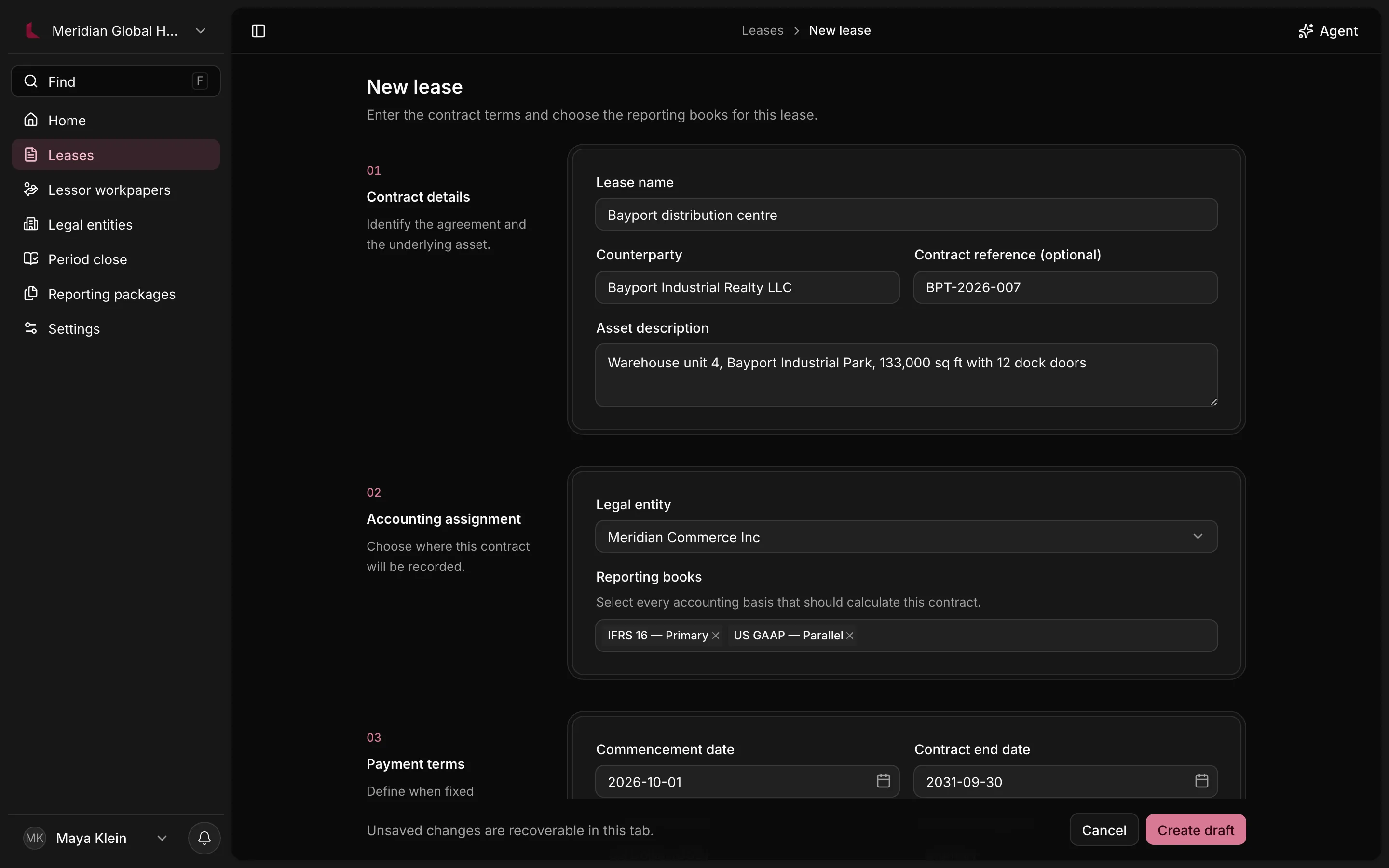Navigate to Period close
Image resolution: width=1389 pixels, height=868 pixels.
(x=115, y=259)
